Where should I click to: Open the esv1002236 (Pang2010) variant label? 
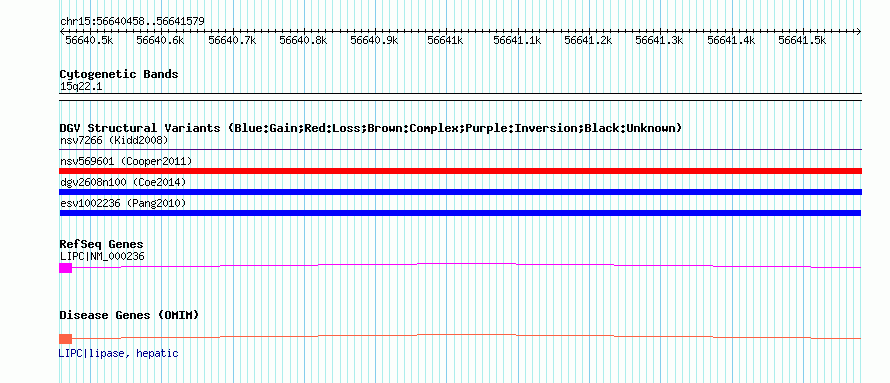123,203
